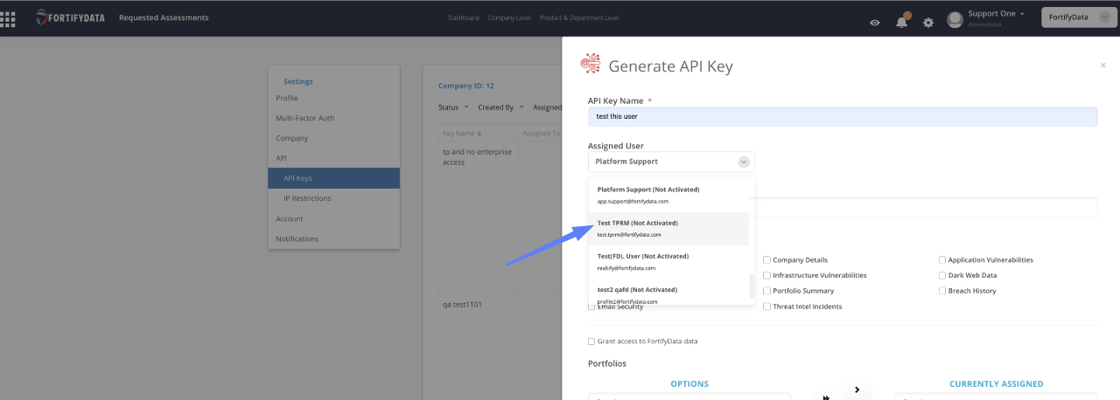The height and width of the screenshot is (400, 1120).
Task: Open Product & Department Level nav item
Action: 579,18
